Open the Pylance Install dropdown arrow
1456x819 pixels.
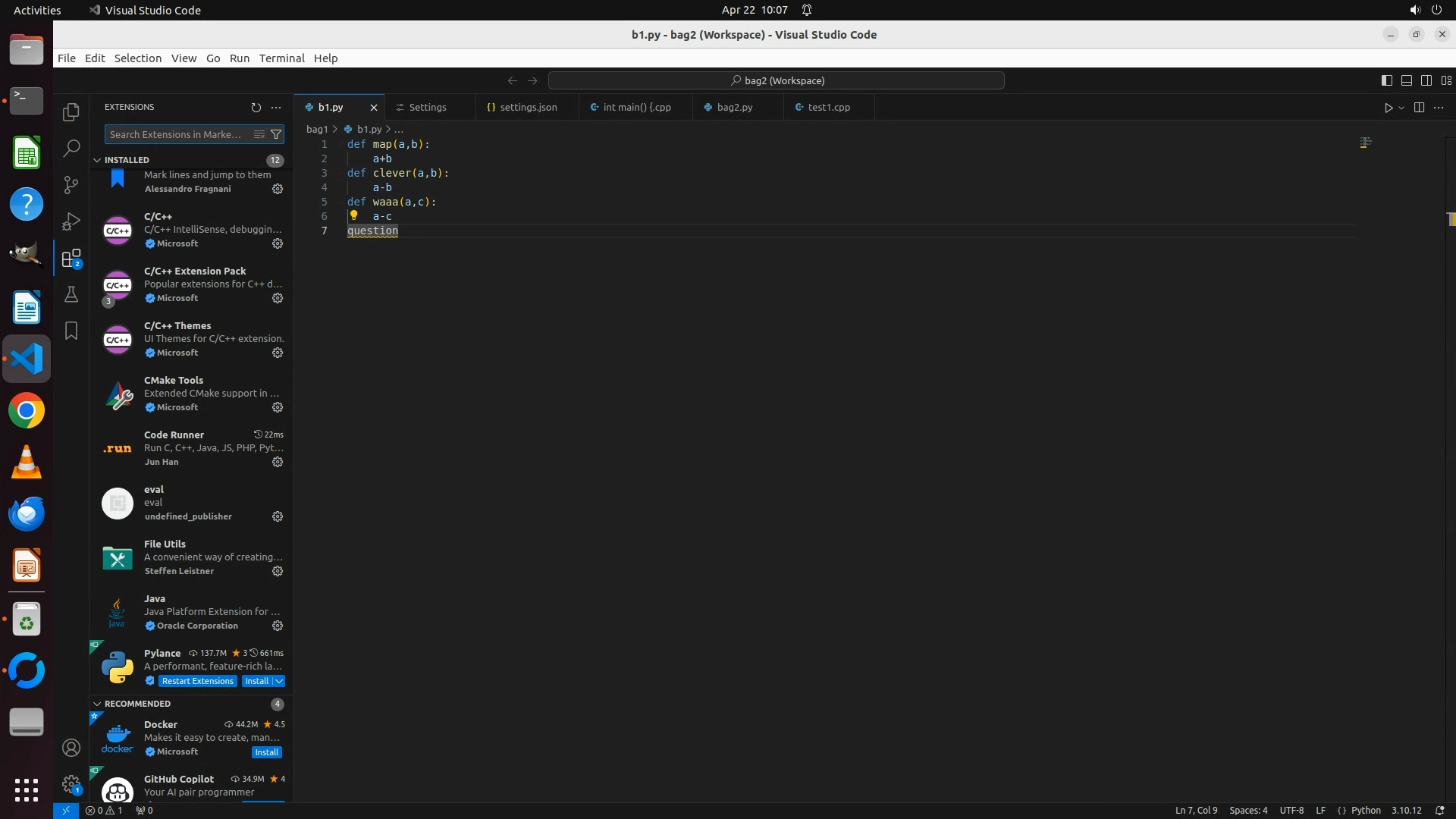tap(279, 681)
